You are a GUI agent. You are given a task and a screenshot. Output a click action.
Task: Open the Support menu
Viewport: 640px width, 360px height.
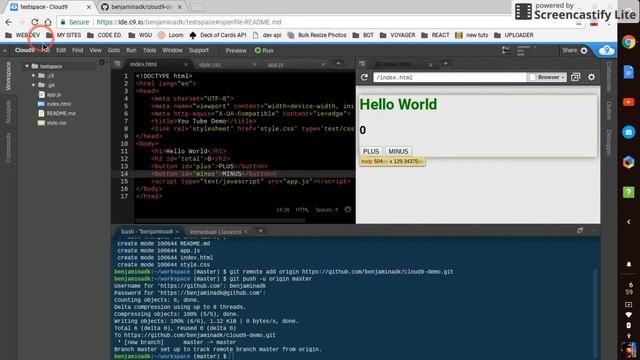pos(199,50)
